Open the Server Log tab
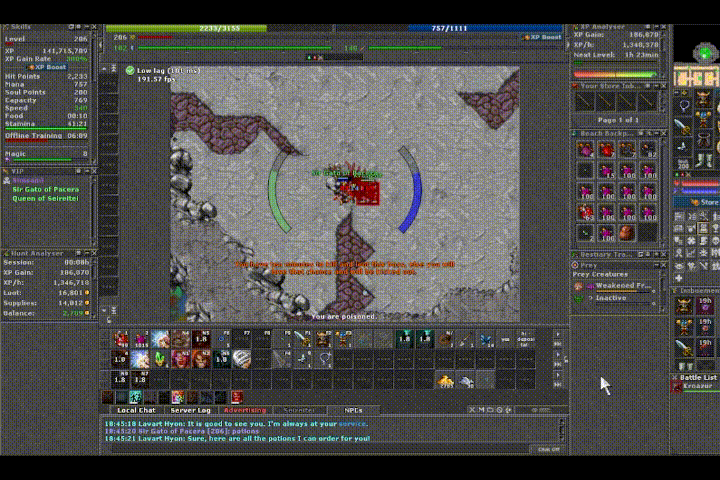The height and width of the screenshot is (480, 720). [x=191, y=410]
